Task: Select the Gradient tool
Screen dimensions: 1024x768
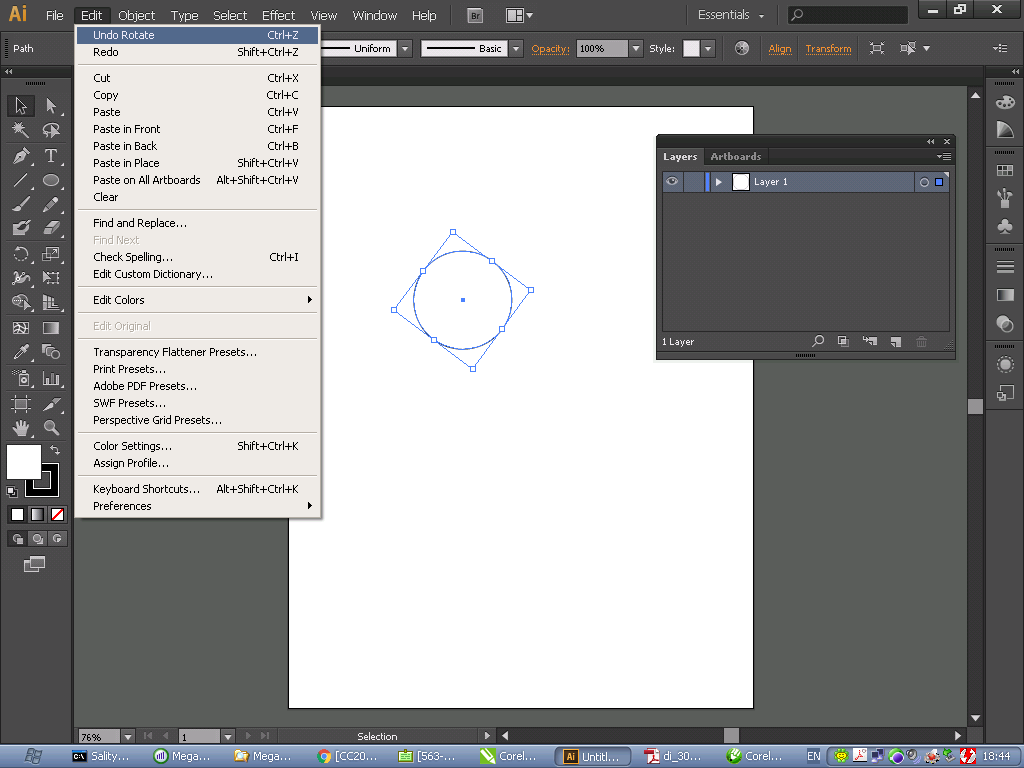Action: (x=51, y=328)
